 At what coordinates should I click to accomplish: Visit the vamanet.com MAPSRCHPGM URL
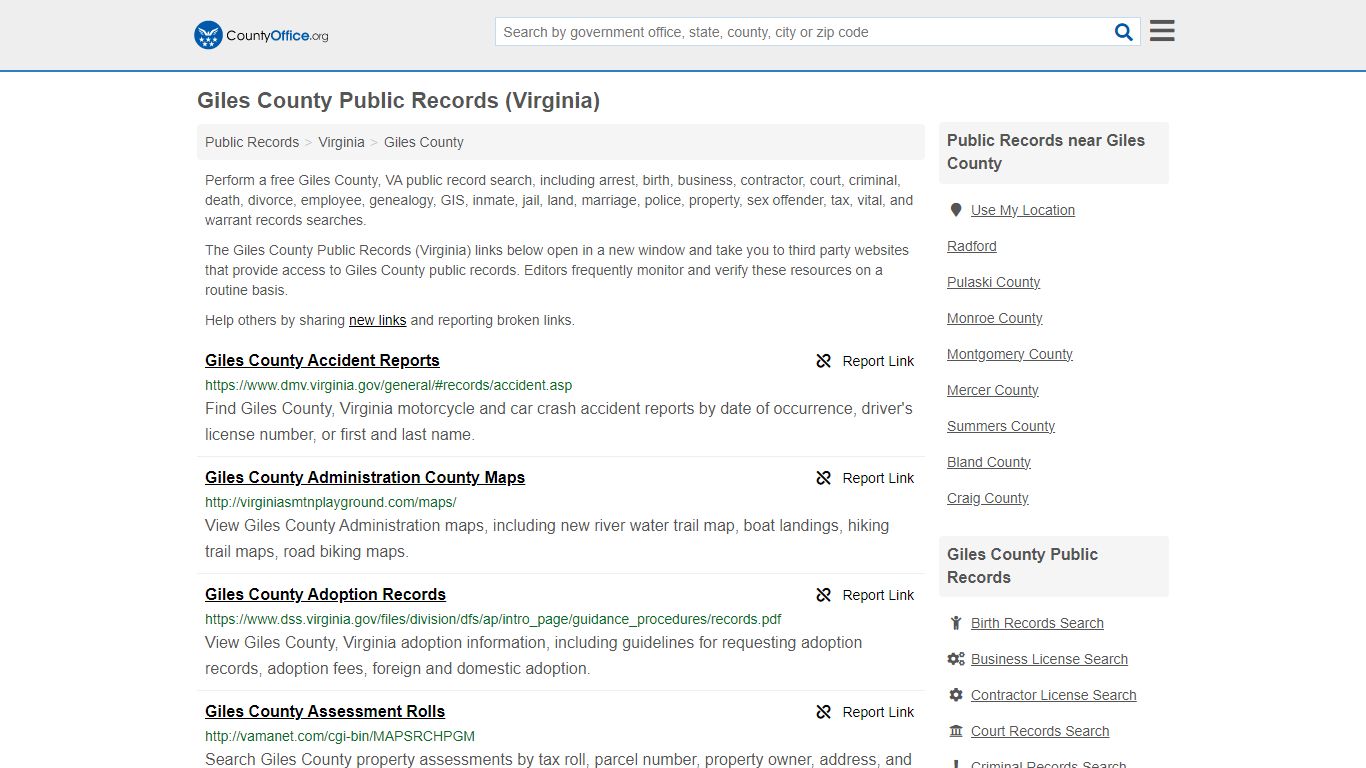[x=340, y=736]
